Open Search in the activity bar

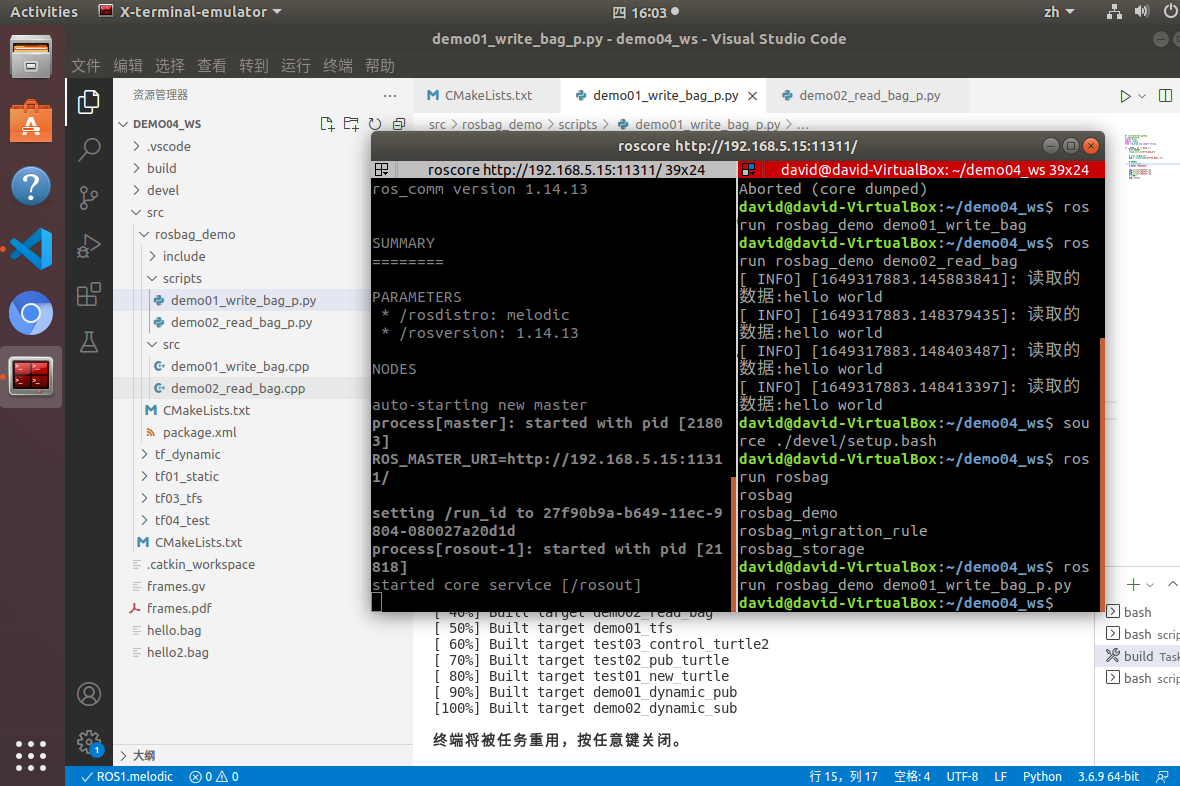[x=89, y=150]
